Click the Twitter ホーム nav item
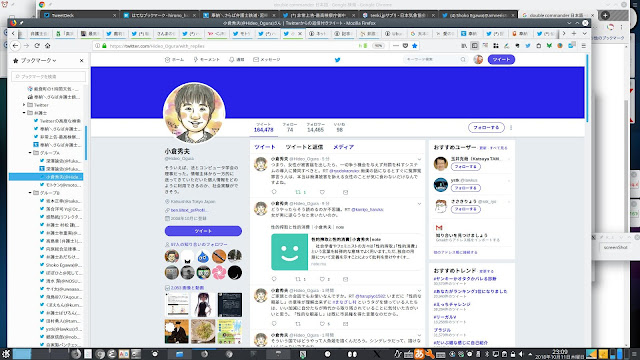 pos(174,60)
